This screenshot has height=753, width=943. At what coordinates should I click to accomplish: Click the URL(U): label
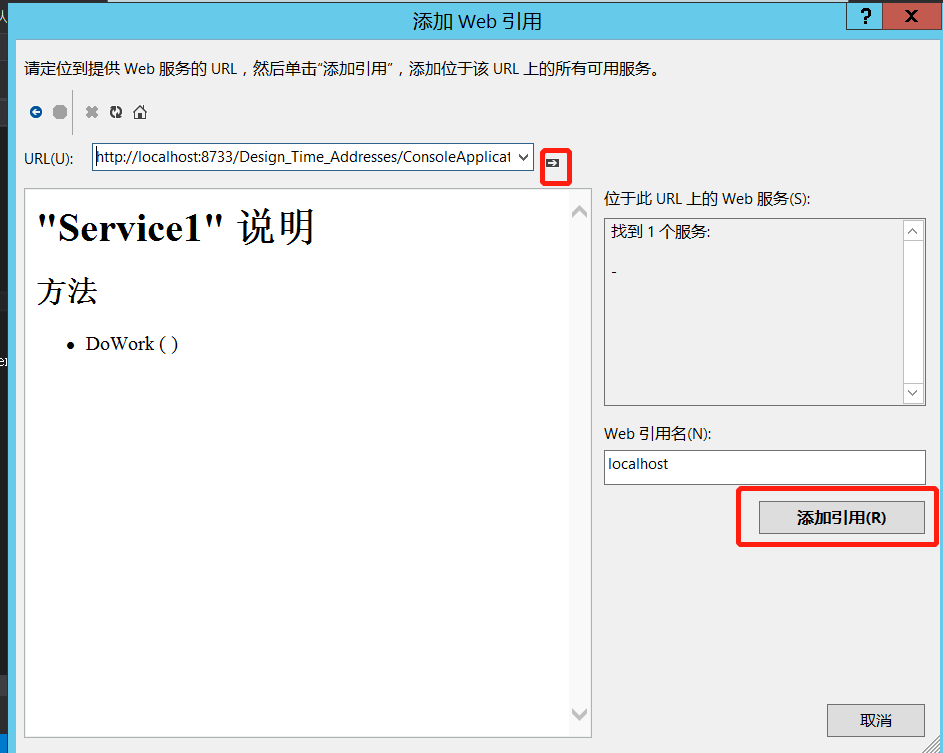(x=49, y=159)
